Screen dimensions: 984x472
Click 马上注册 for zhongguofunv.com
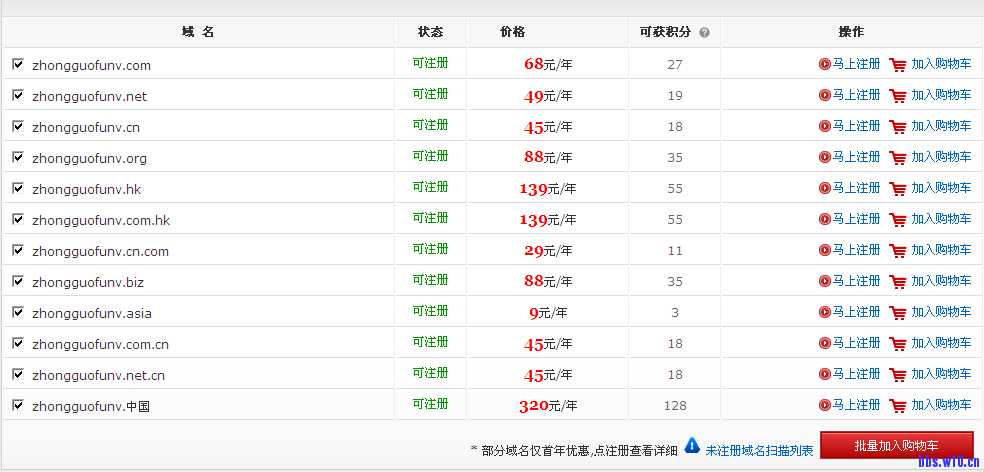pyautogui.click(x=856, y=64)
